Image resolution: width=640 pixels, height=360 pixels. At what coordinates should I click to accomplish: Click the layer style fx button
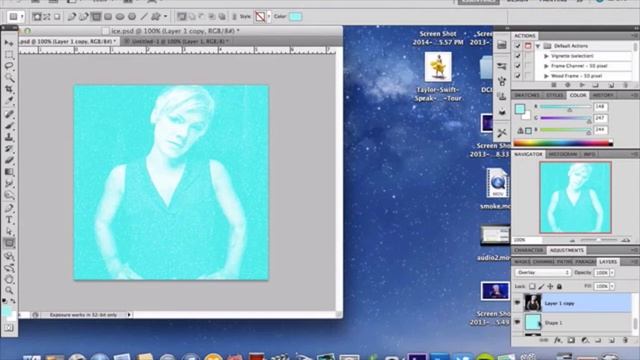point(558,340)
